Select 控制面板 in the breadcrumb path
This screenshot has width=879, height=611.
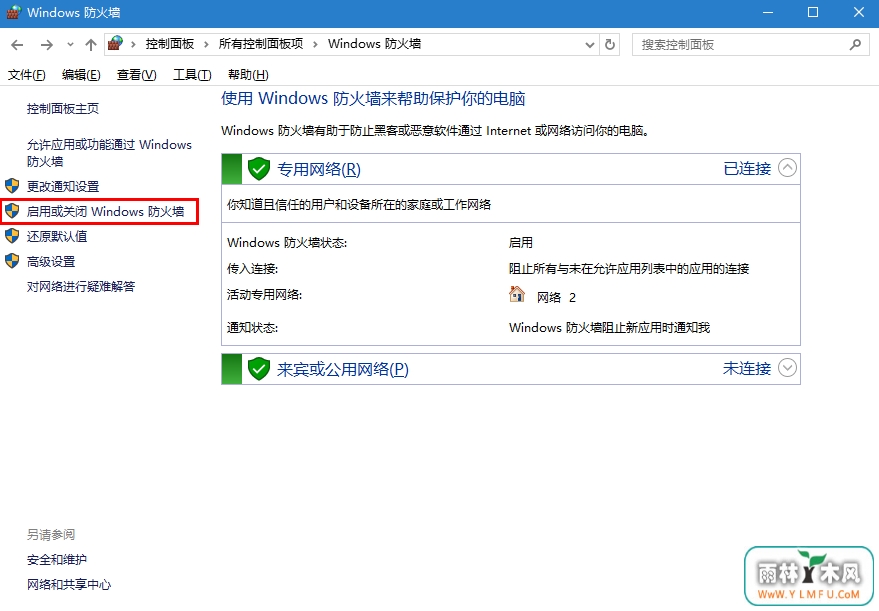[x=170, y=44]
